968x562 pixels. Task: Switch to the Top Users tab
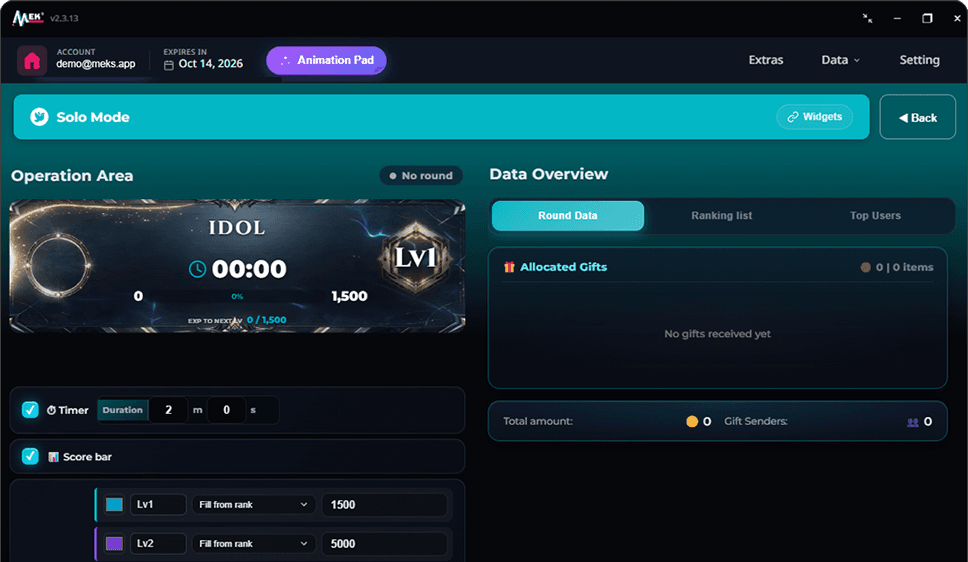tap(875, 216)
